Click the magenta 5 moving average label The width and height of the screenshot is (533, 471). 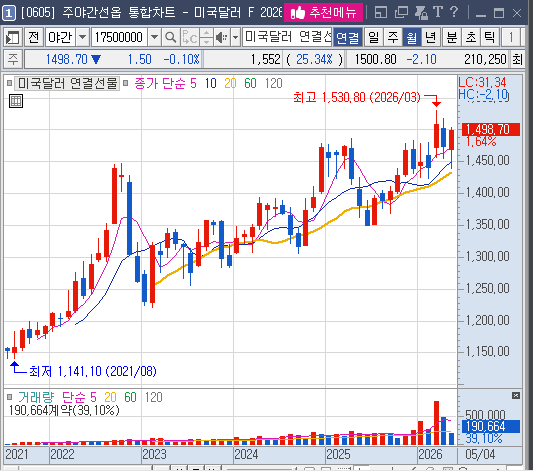tap(193, 83)
